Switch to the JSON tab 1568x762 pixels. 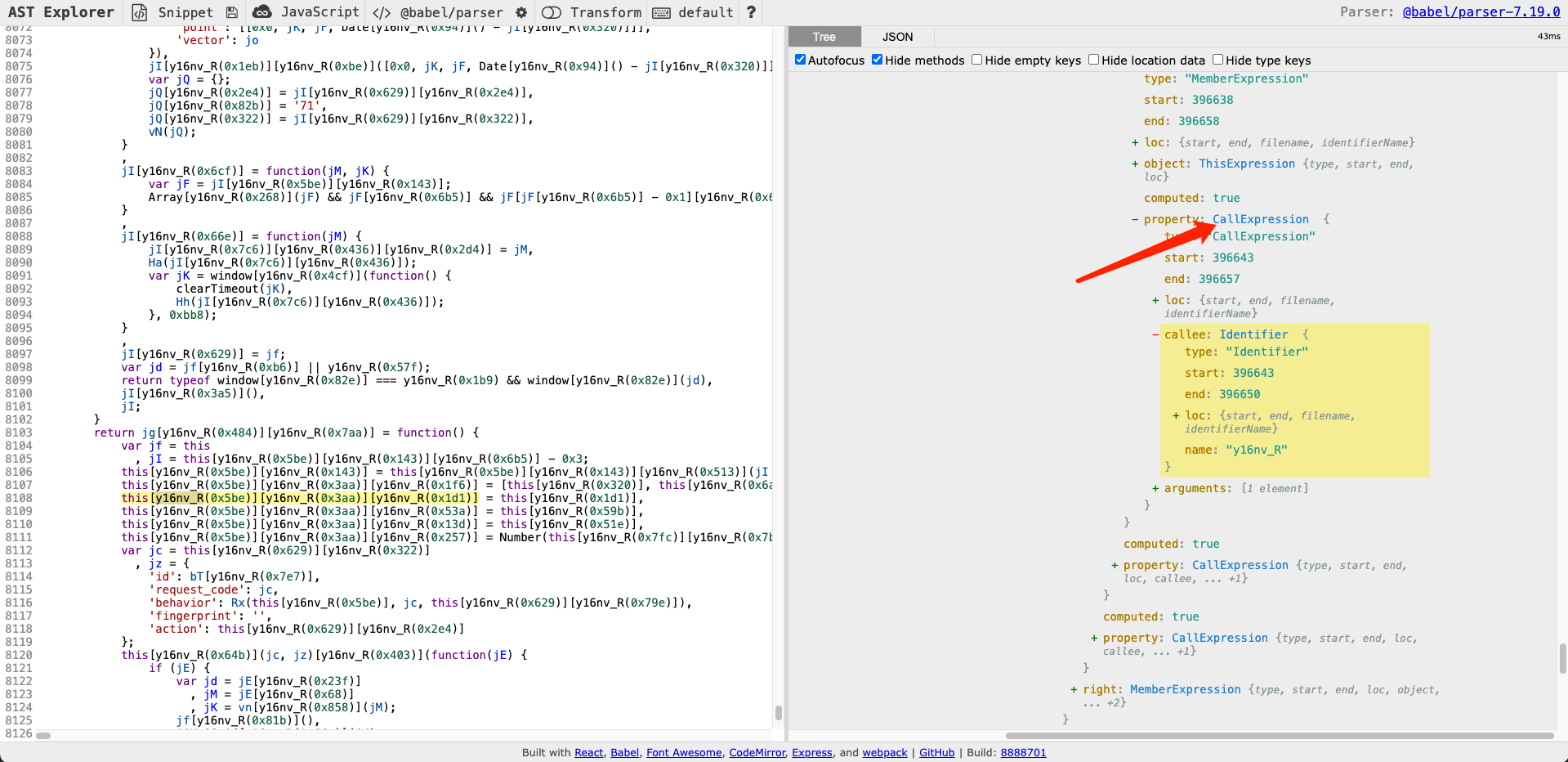[x=897, y=37]
